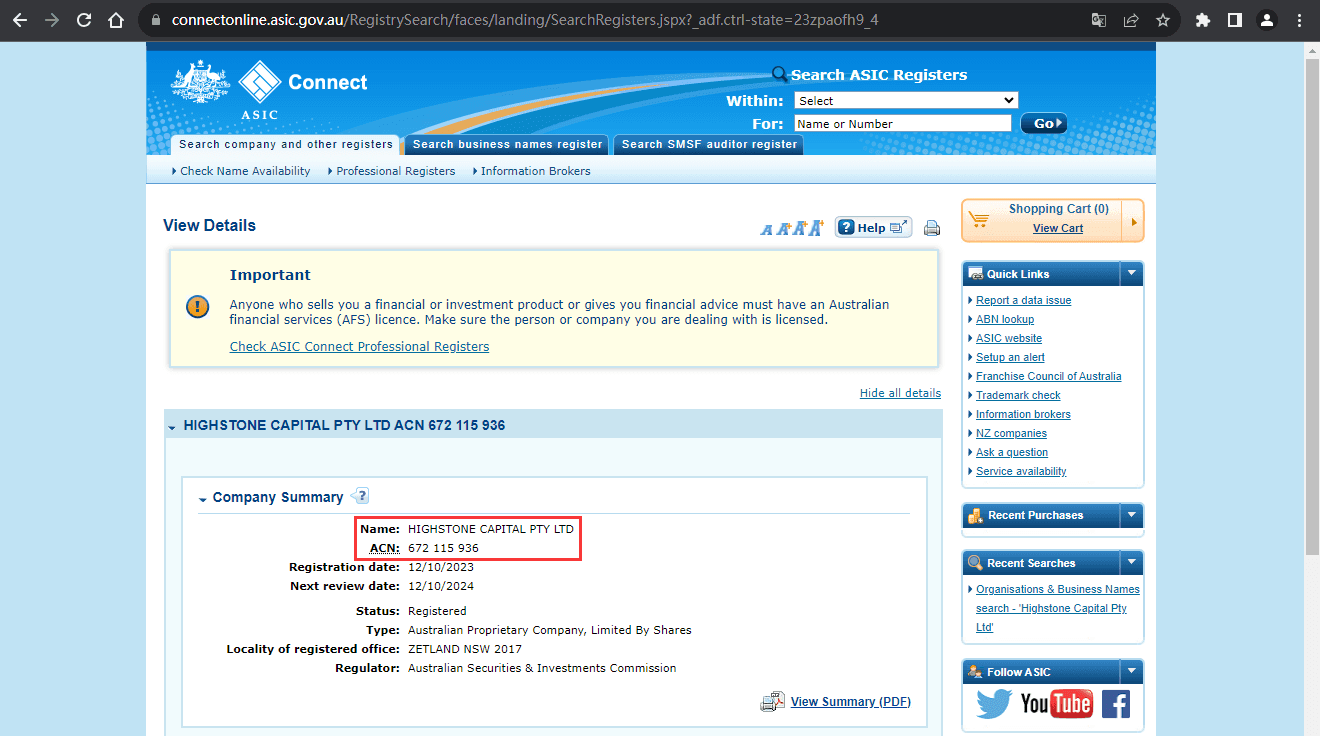Open the ABN lookup link
The width and height of the screenshot is (1320, 736).
(1005, 319)
